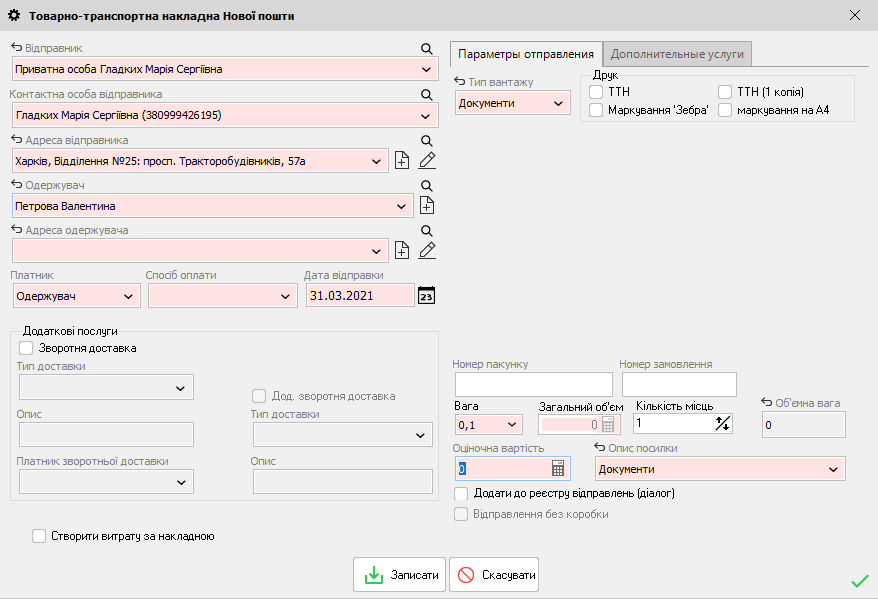Click the search icon above Відправник field
The width and height of the screenshot is (878, 599).
[x=426, y=48]
